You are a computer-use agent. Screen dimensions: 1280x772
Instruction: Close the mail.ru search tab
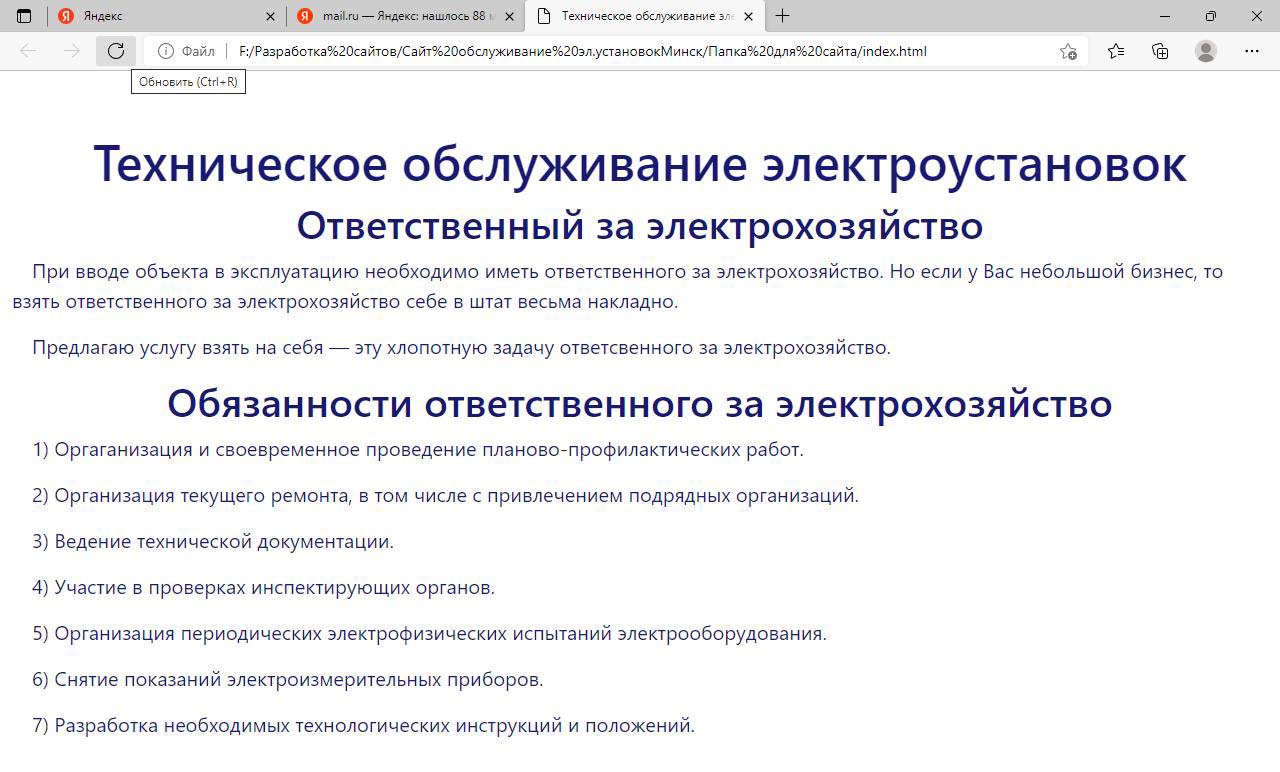510,16
